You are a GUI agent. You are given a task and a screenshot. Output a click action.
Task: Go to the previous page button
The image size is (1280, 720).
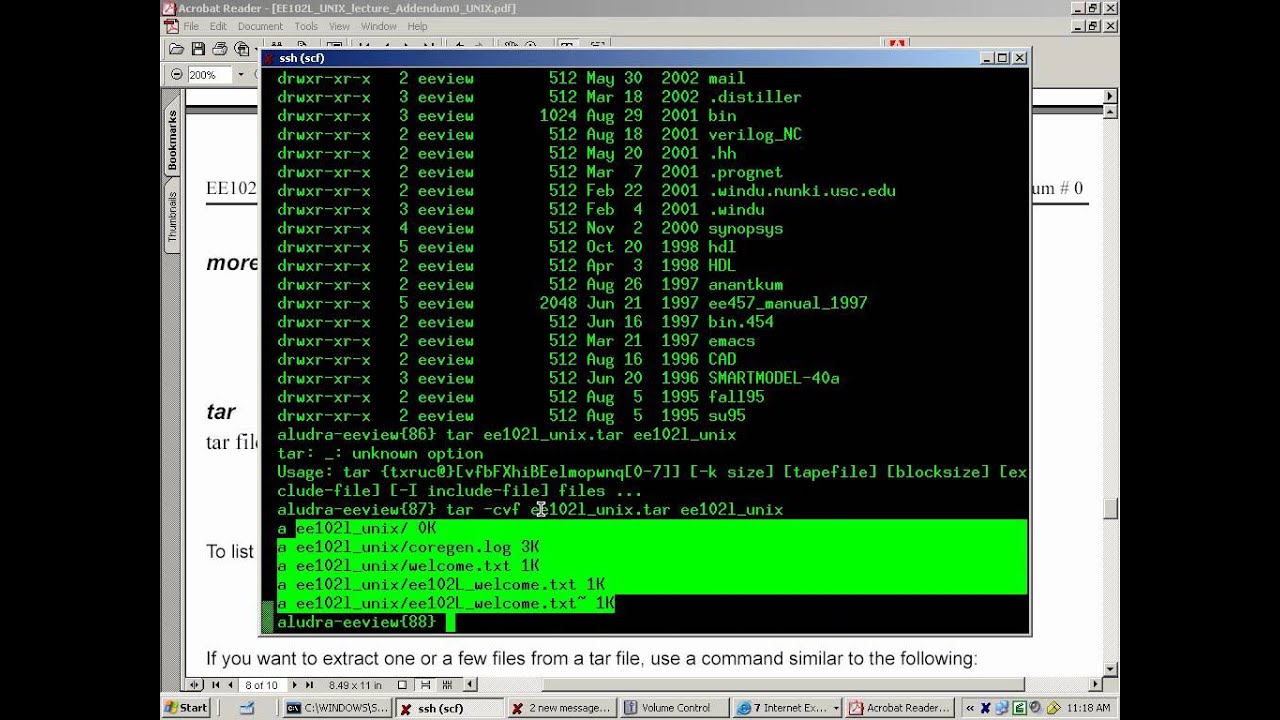point(231,685)
